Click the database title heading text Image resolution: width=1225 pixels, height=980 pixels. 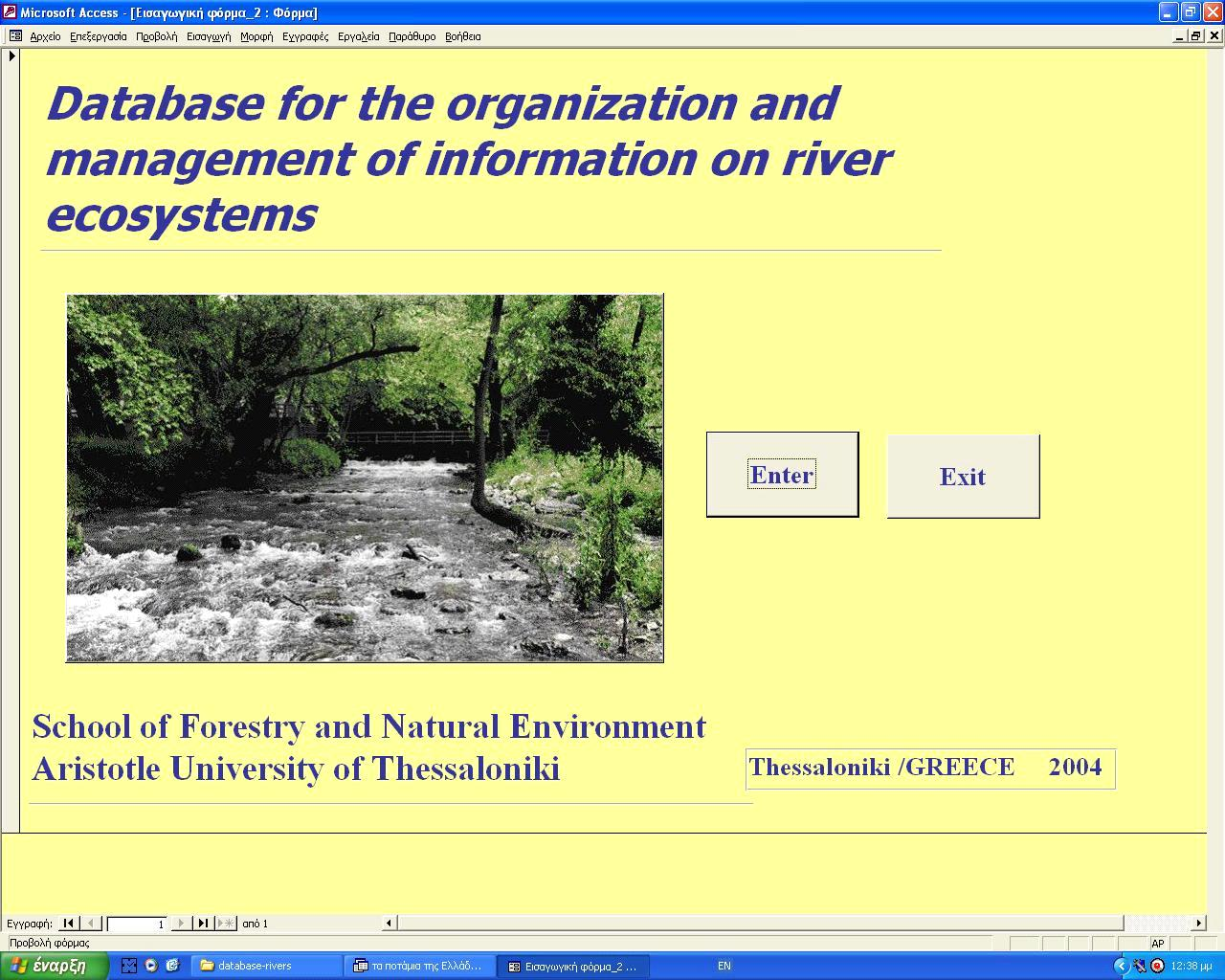(x=469, y=159)
